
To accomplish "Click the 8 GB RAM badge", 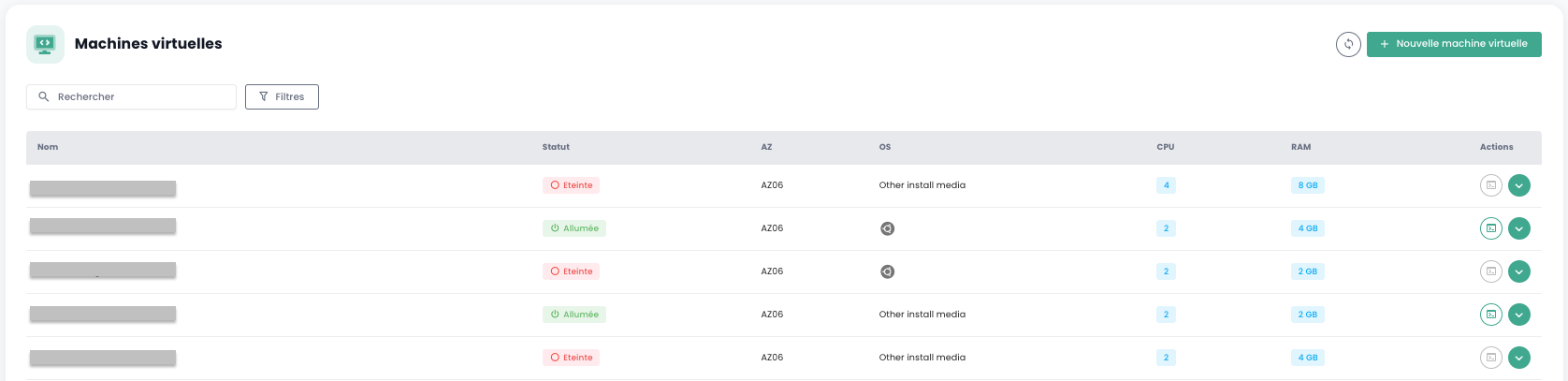I will (1307, 185).
